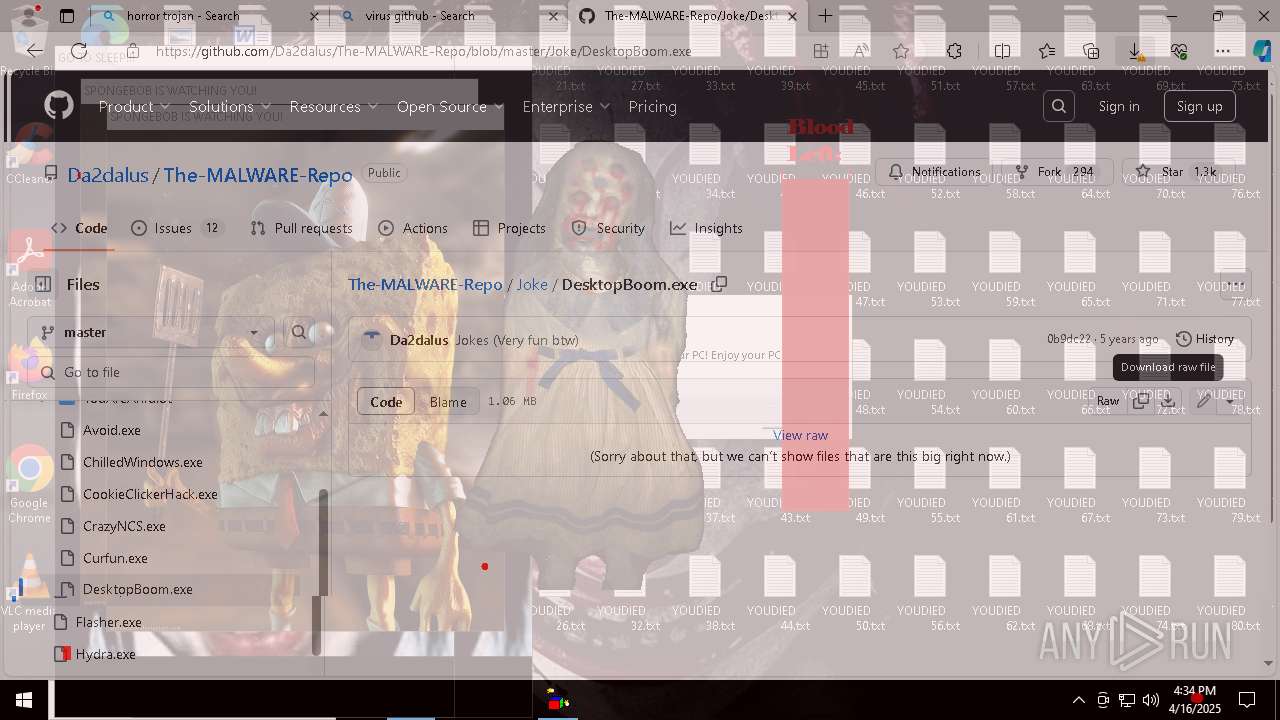
Task: Open more edit options caret
Action: (x=1231, y=400)
